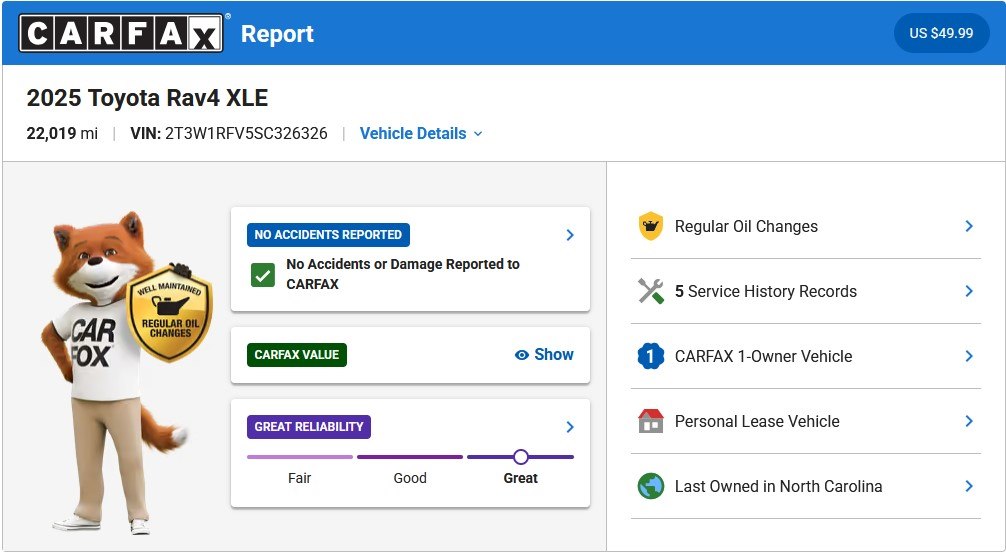Click the 5 Service History Records text
Viewport: 1006px width, 553px height.
(x=765, y=291)
